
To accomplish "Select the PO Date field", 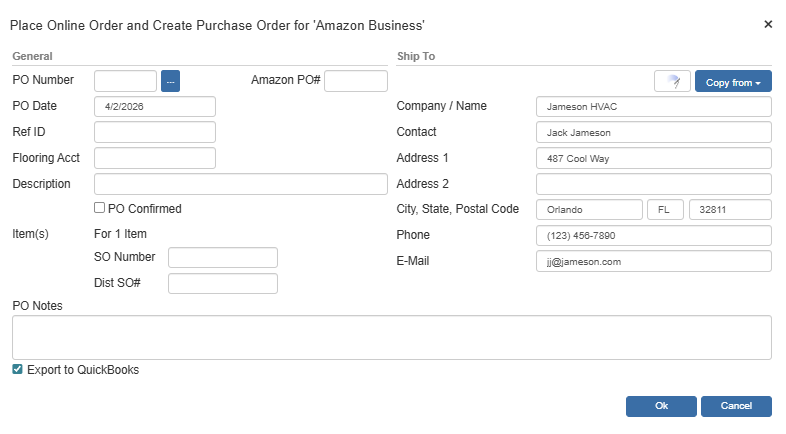I will coord(155,106).
